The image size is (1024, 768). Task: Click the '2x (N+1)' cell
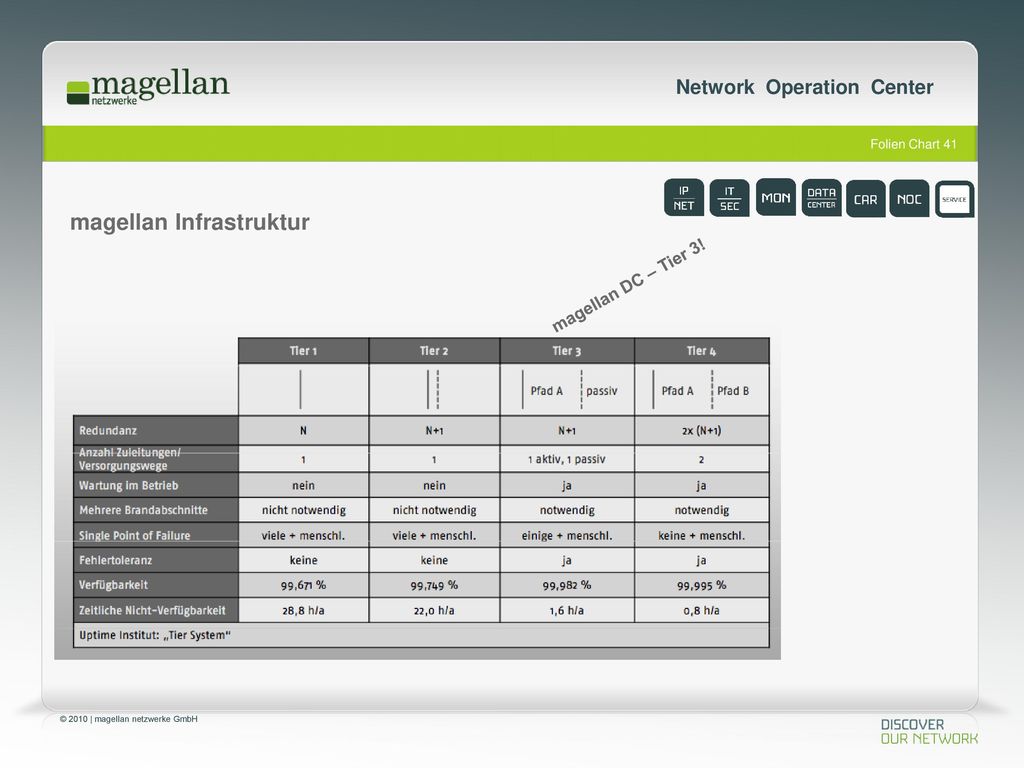pos(701,430)
